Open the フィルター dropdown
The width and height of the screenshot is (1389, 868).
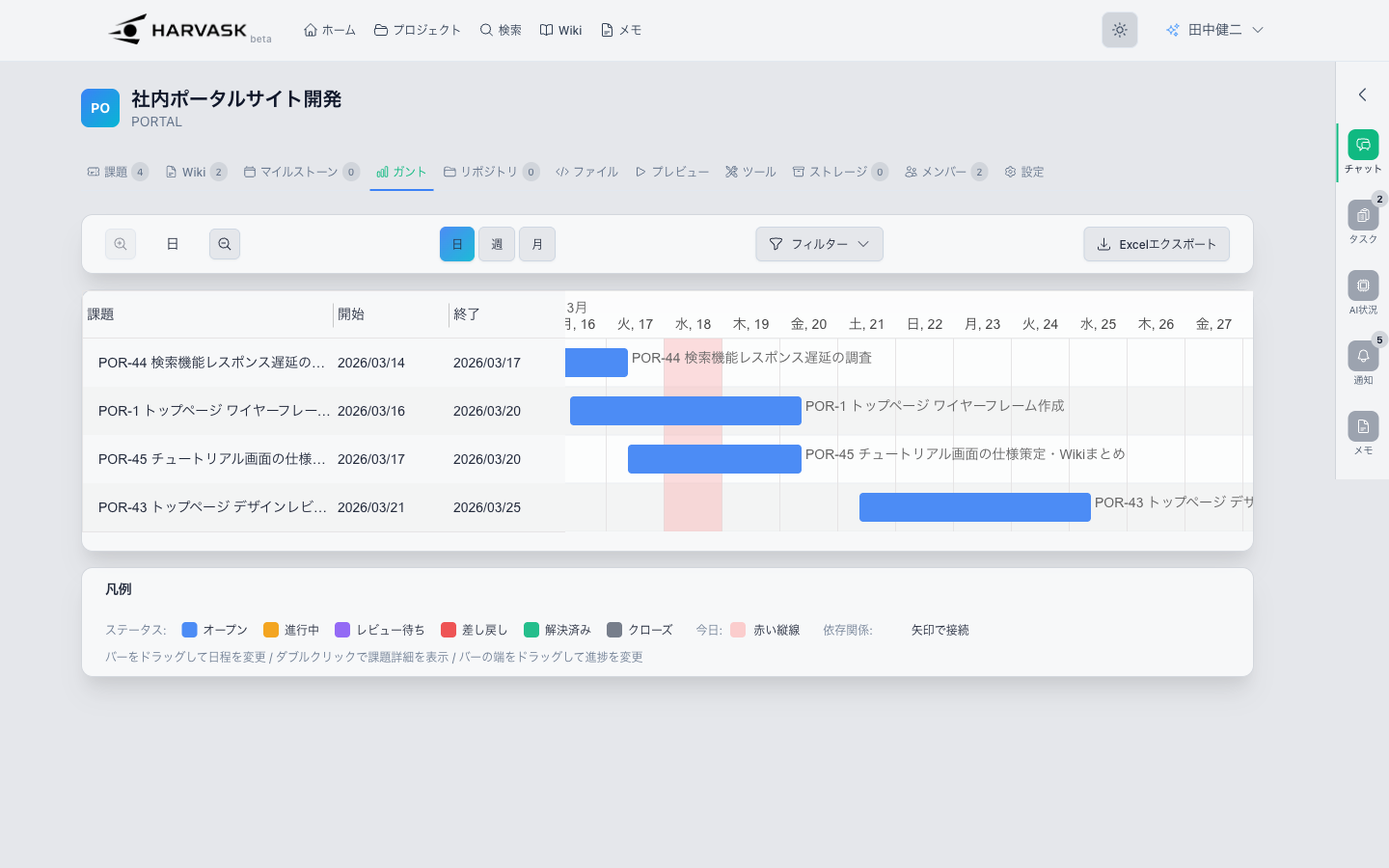[x=819, y=244]
